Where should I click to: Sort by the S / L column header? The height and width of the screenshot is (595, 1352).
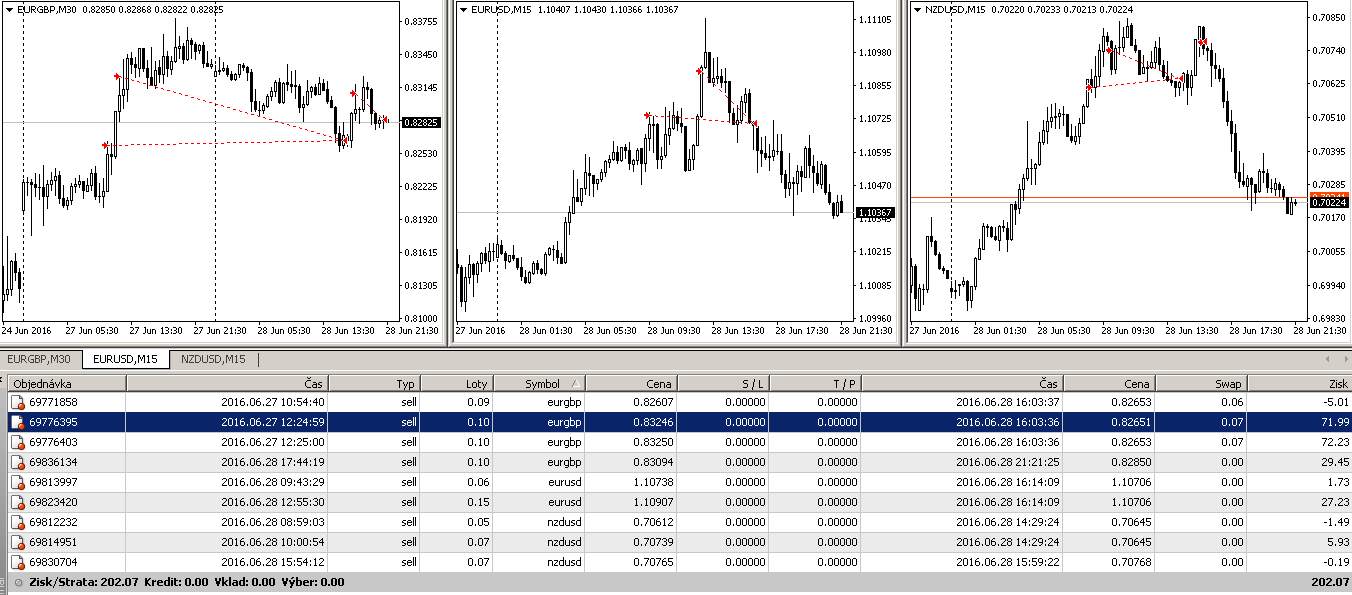tap(724, 383)
